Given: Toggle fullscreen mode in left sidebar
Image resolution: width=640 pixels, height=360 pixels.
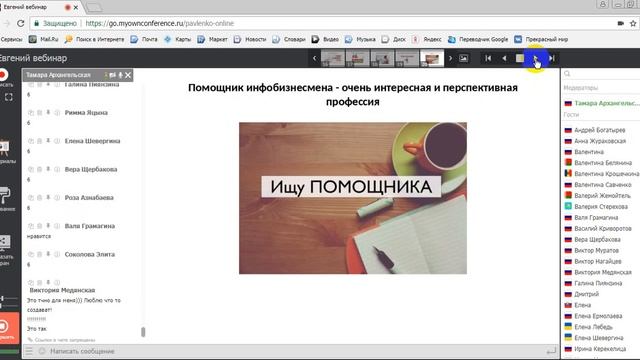Looking at the screenshot, I should 9,97.
